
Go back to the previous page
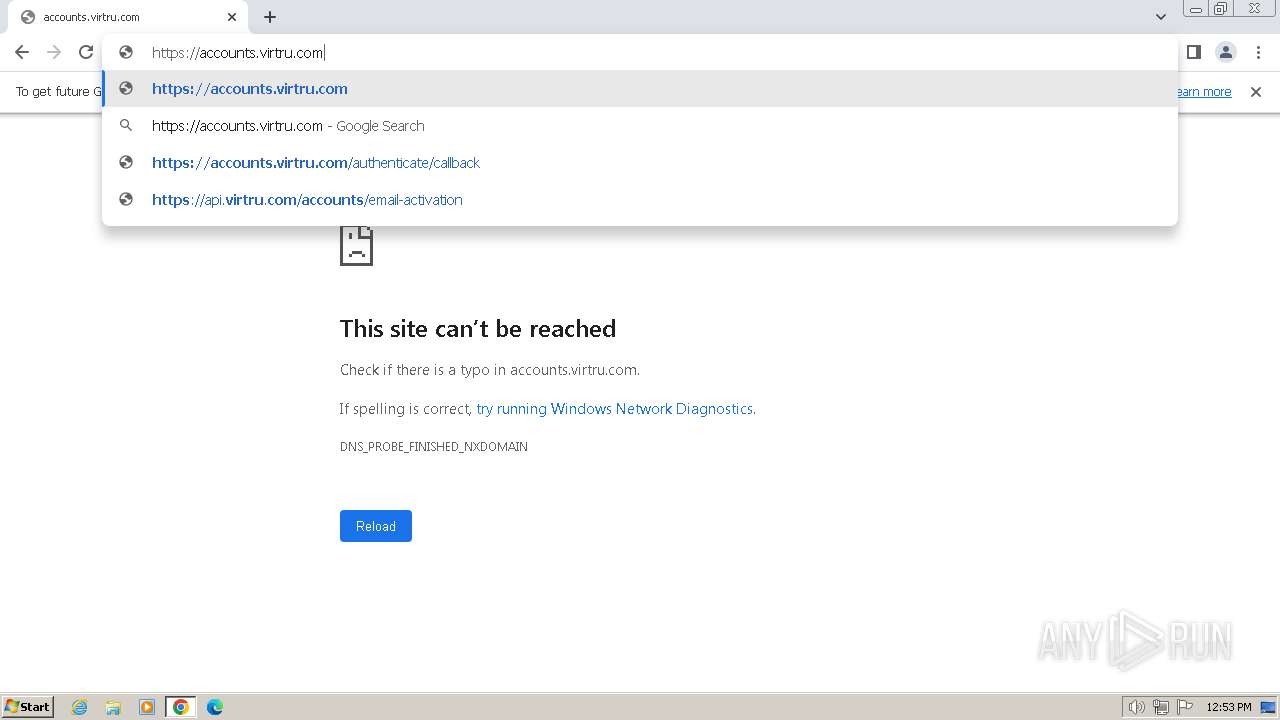pyautogui.click(x=22, y=52)
